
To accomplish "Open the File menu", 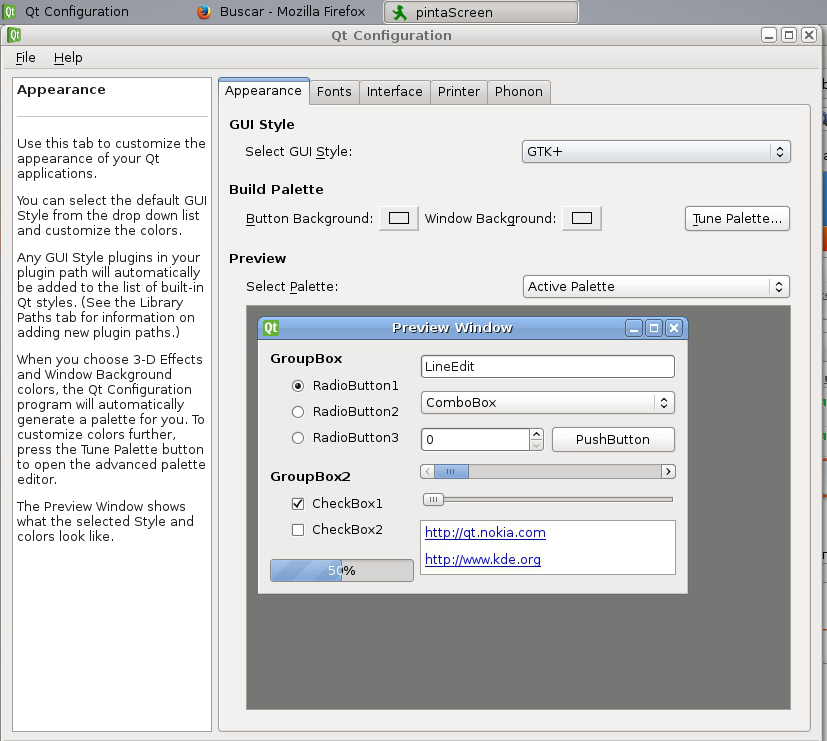I will [25, 57].
